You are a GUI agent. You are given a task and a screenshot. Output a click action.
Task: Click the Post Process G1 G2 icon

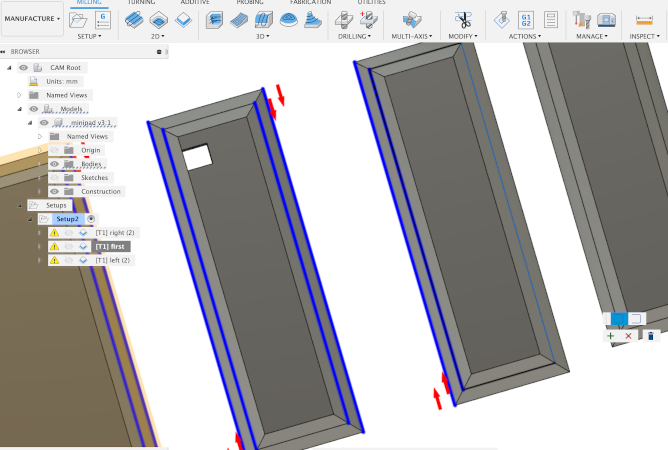(x=526, y=19)
